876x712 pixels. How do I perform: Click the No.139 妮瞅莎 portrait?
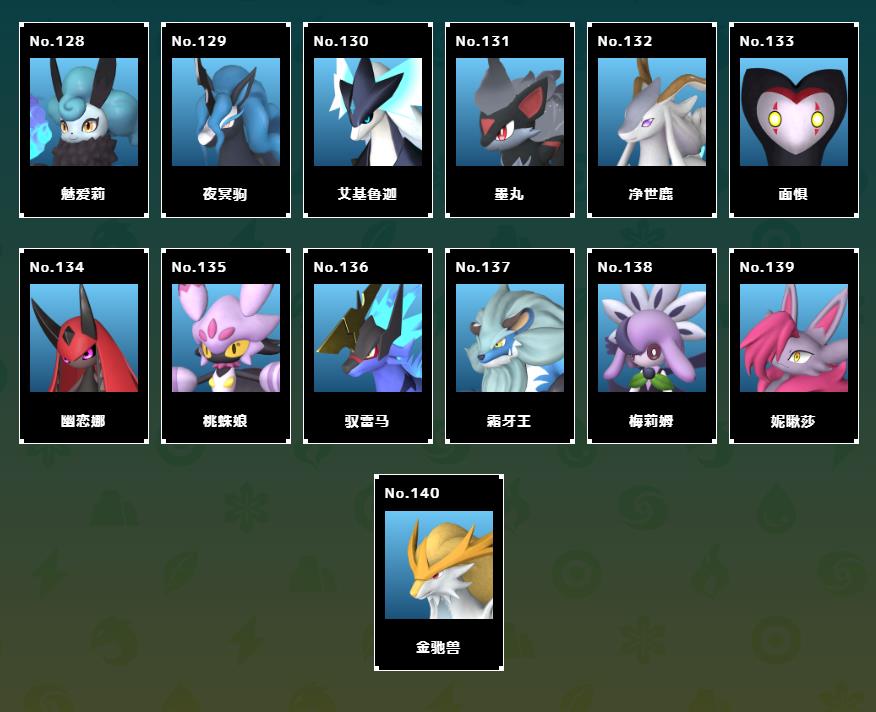click(794, 338)
